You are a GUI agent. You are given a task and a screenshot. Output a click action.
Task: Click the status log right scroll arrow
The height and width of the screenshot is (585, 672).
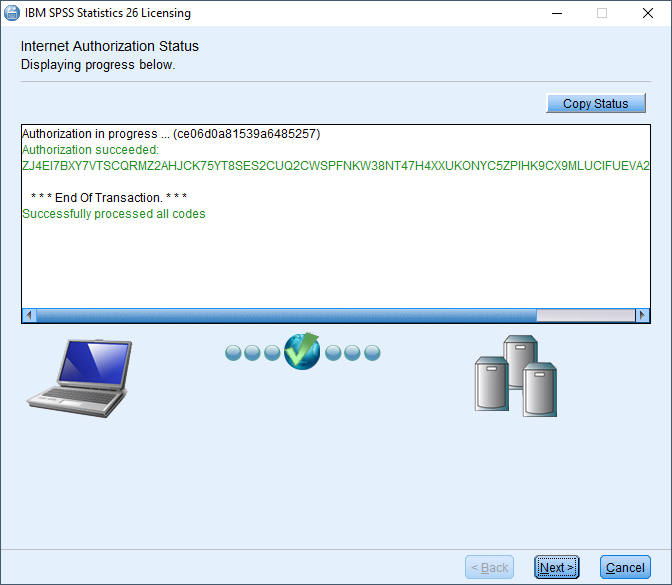(x=642, y=315)
